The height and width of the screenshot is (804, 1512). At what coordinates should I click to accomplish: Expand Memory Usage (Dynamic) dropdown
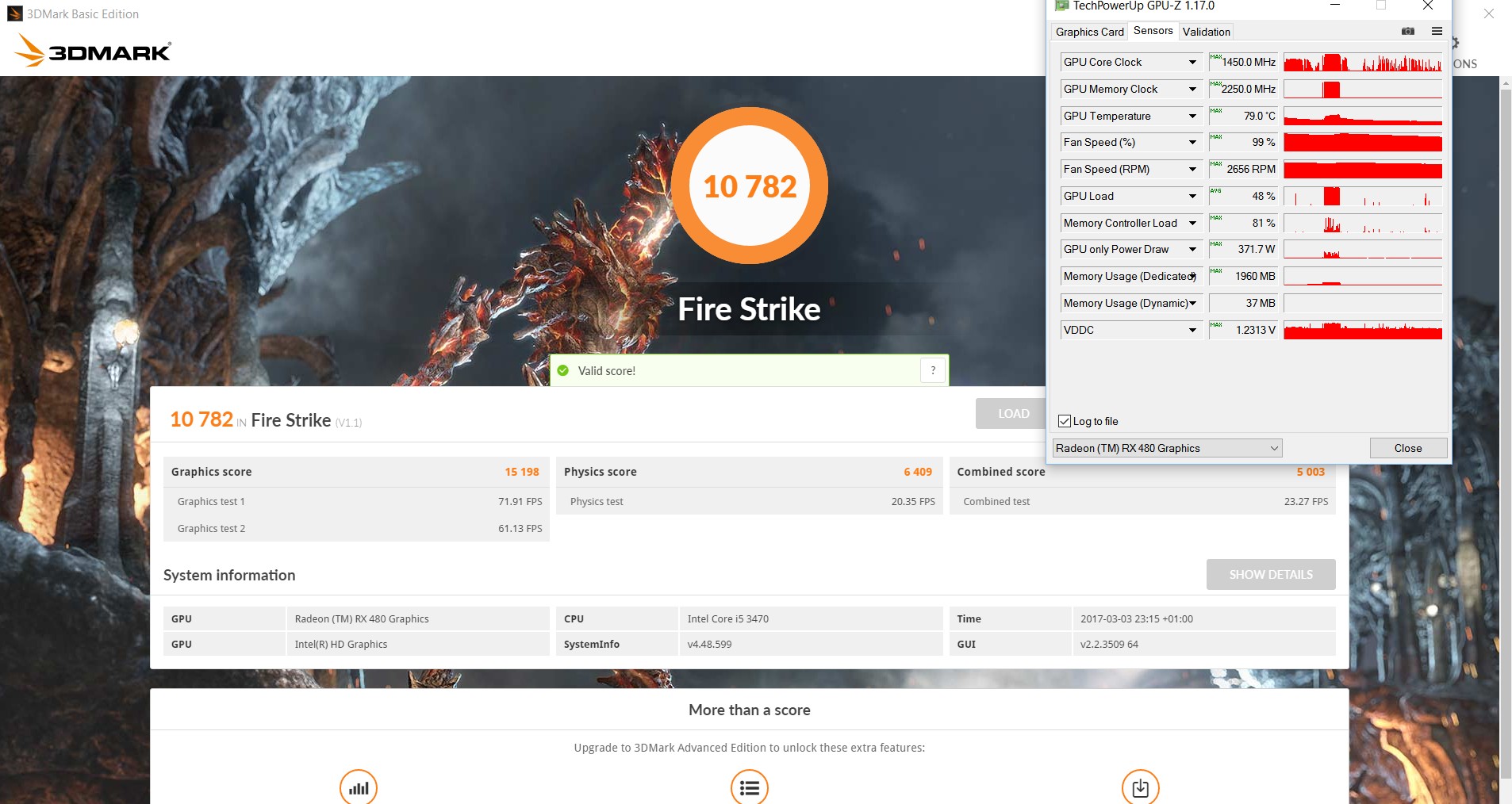1192,303
